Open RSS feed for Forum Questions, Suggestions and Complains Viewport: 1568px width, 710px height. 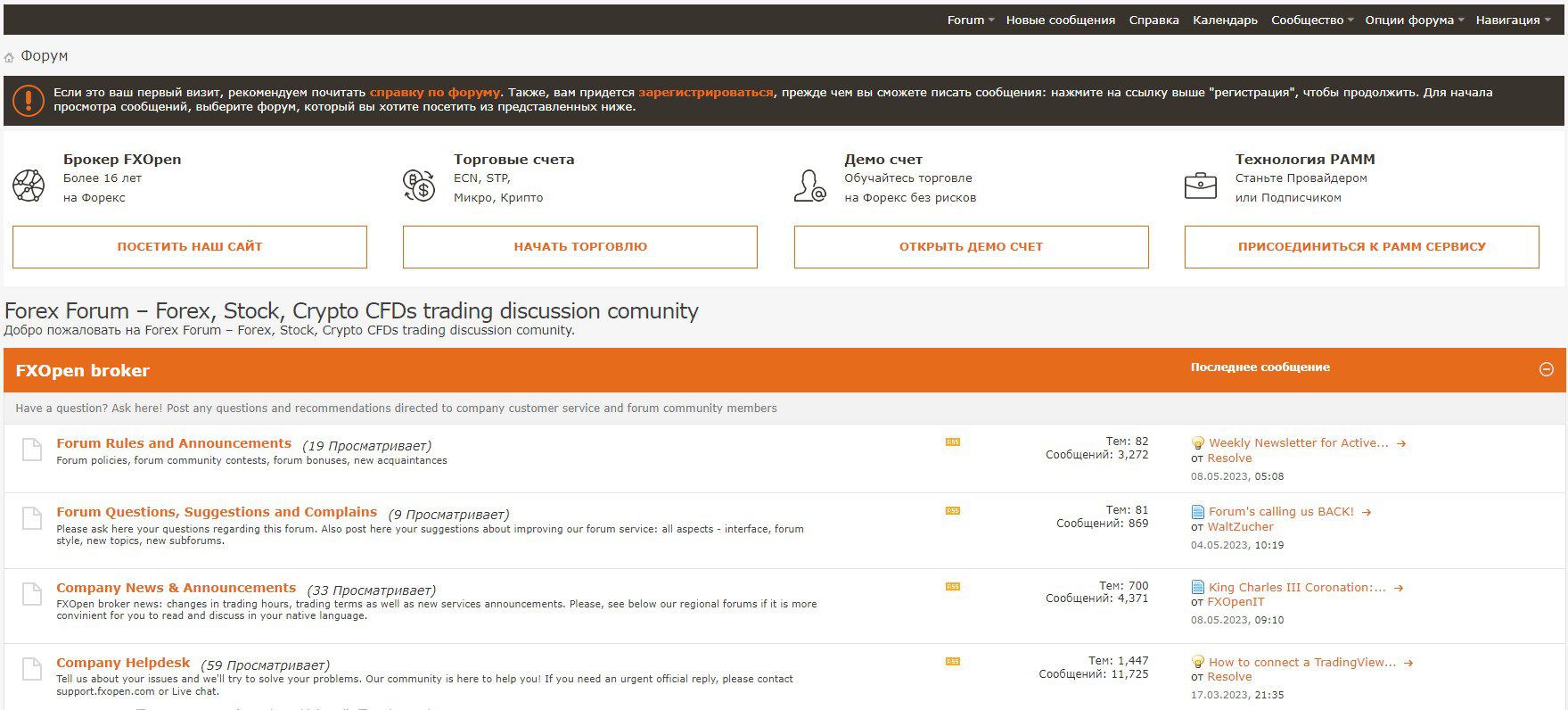click(953, 510)
